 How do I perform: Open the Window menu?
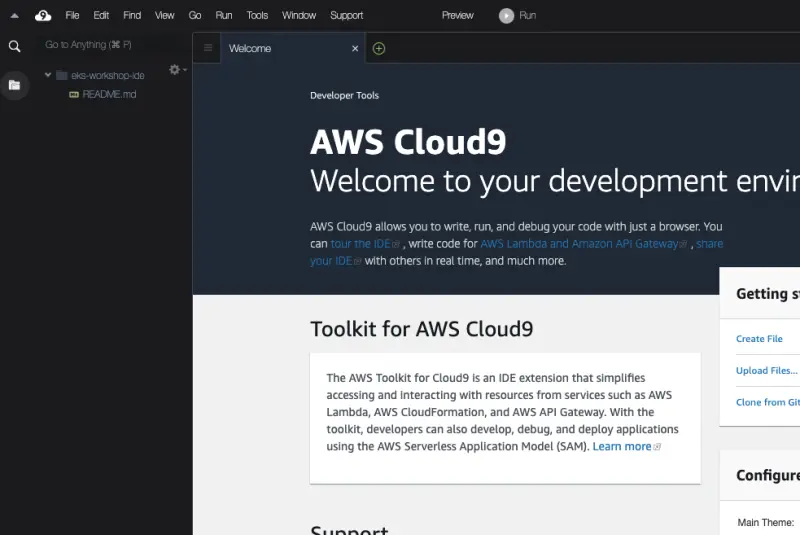299,15
